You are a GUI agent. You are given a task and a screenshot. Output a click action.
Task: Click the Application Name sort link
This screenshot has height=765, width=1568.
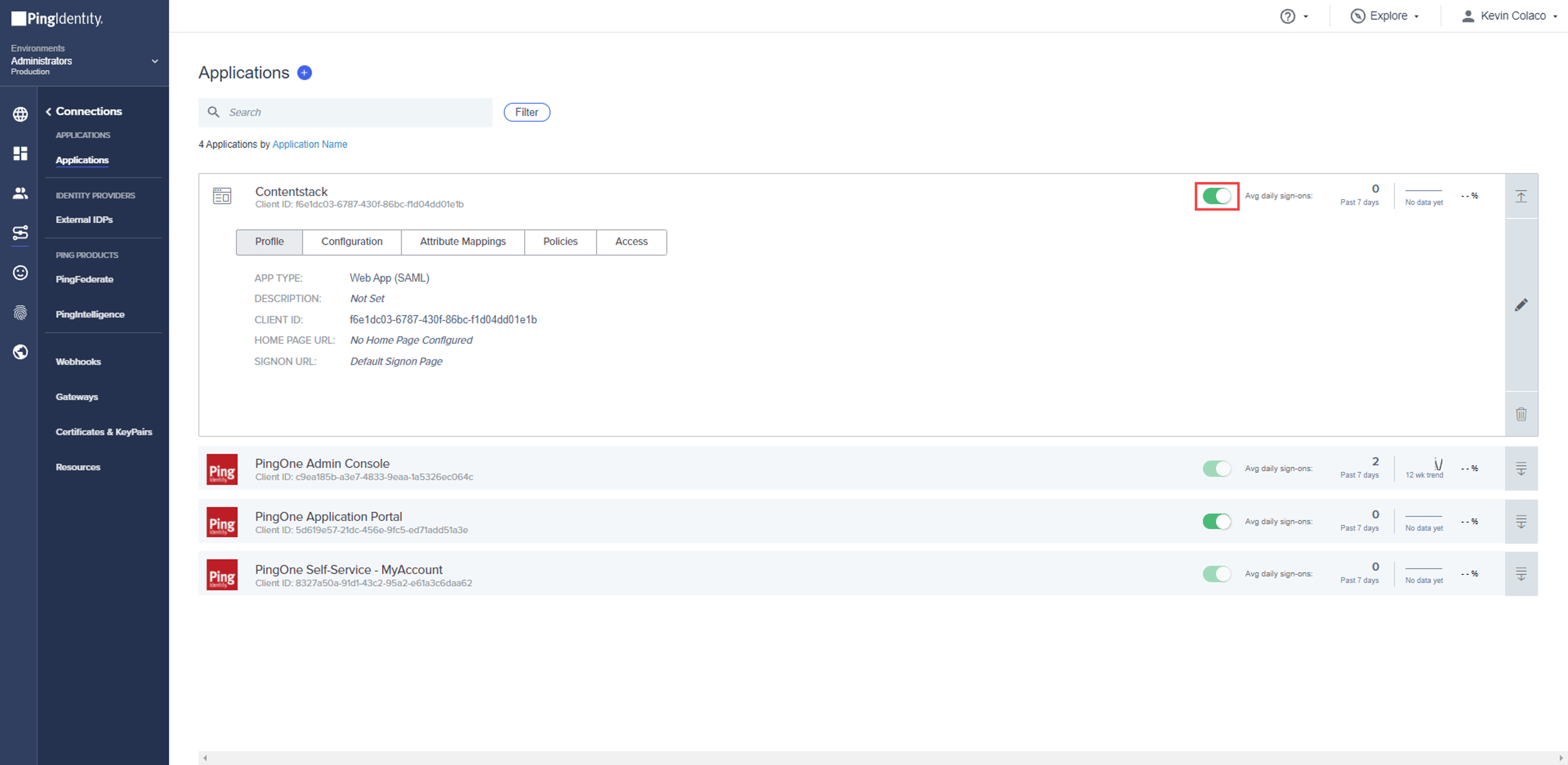tap(310, 144)
